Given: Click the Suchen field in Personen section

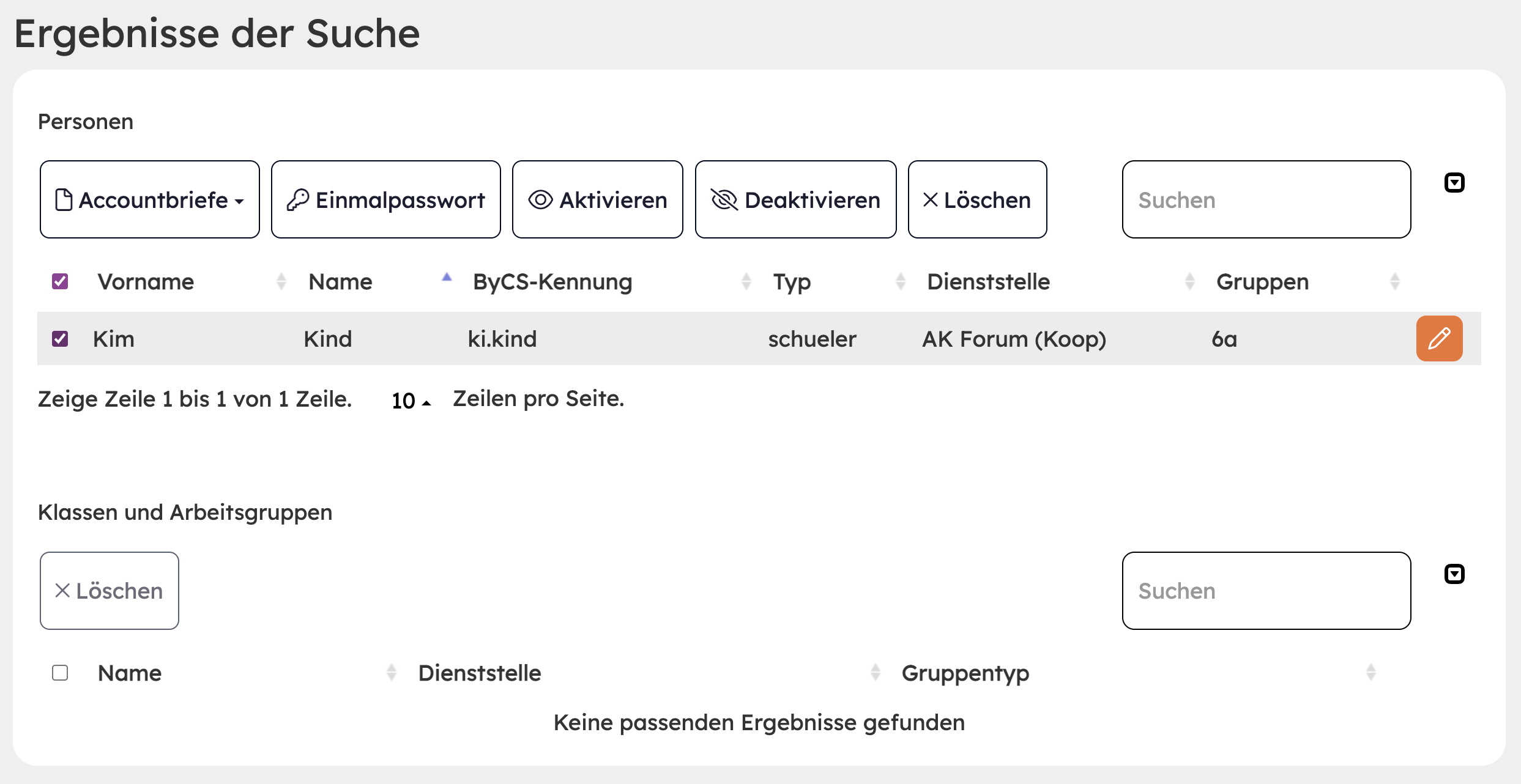Looking at the screenshot, I should 1266,199.
